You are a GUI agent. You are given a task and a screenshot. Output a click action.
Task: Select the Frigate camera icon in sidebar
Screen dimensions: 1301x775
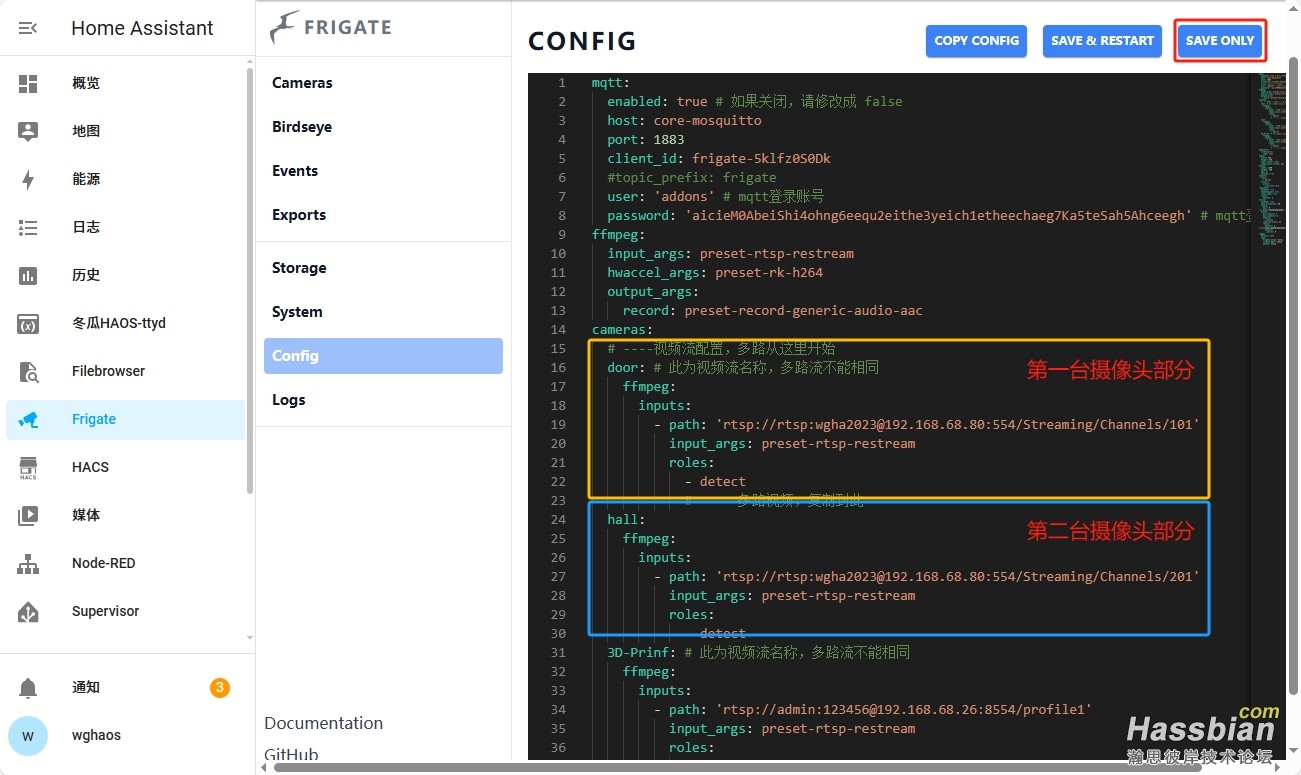tap(28, 419)
